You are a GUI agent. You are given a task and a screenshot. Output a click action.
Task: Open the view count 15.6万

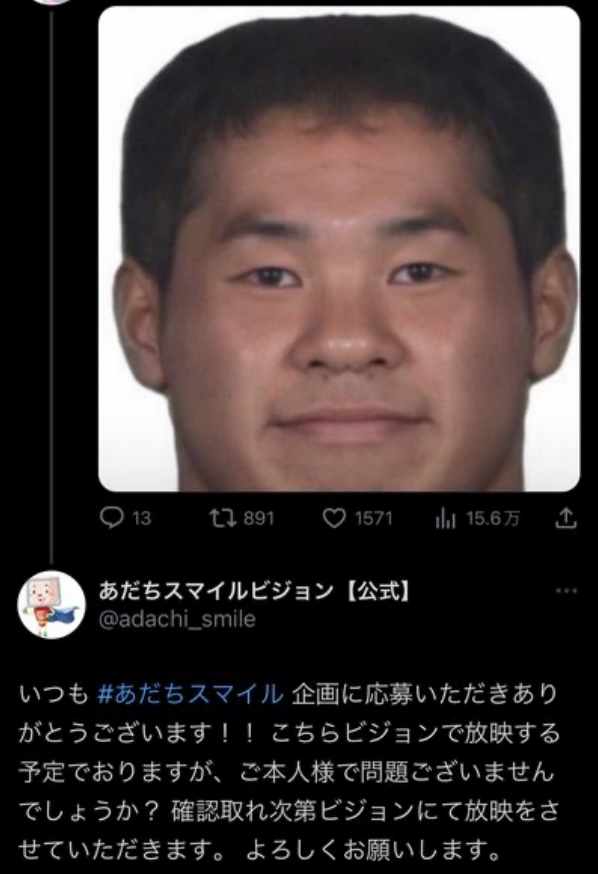pos(492,519)
